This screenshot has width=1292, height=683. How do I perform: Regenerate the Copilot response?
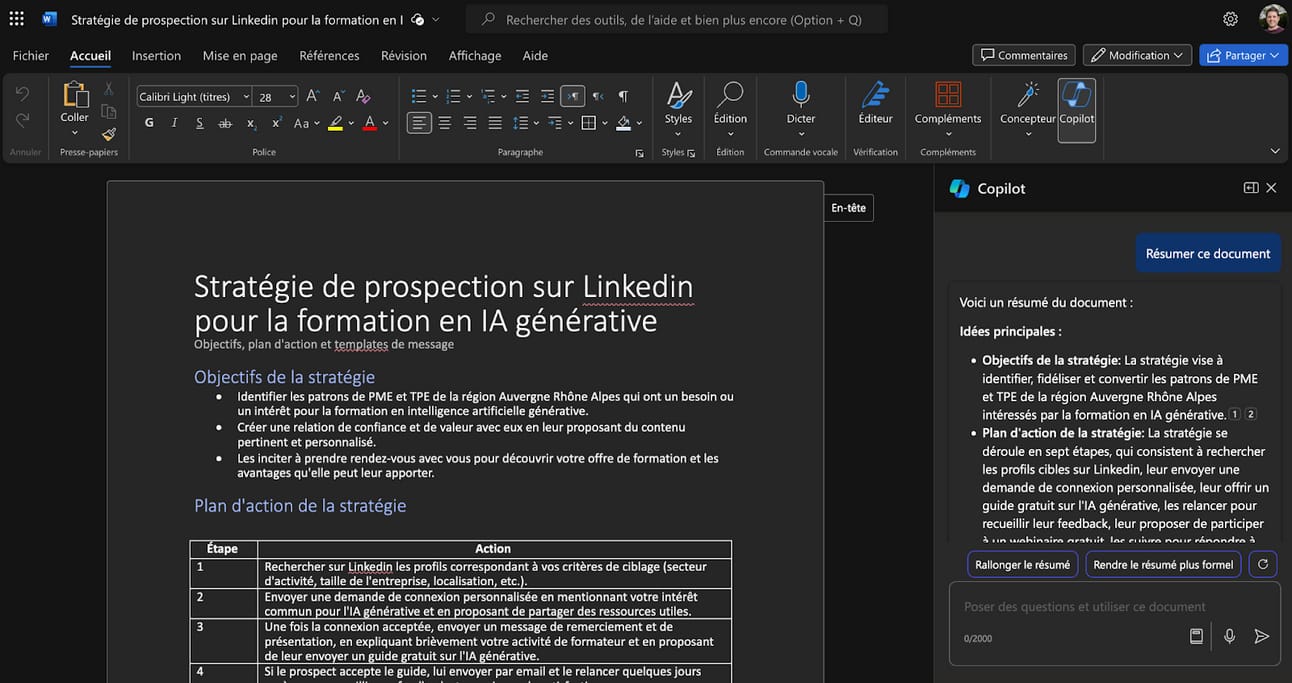(x=1263, y=564)
